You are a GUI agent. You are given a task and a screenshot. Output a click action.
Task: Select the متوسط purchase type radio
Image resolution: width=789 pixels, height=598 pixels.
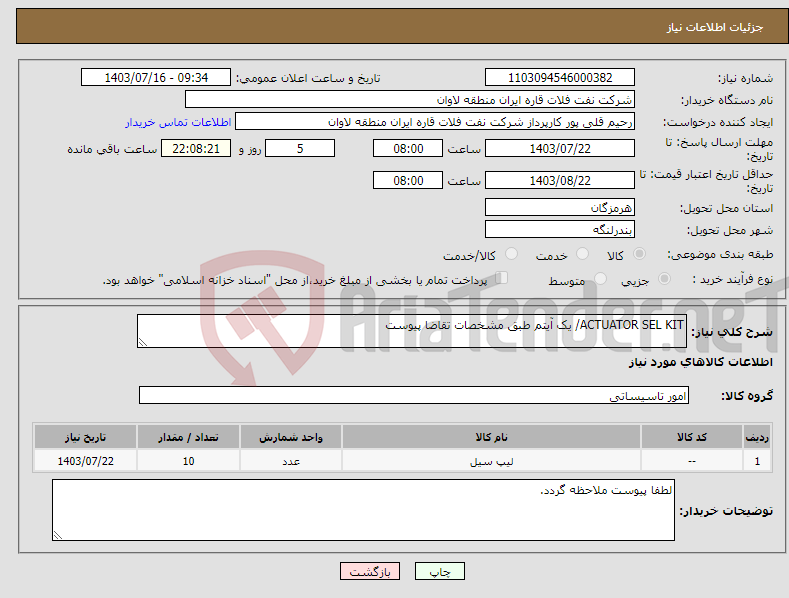pyautogui.click(x=600, y=278)
